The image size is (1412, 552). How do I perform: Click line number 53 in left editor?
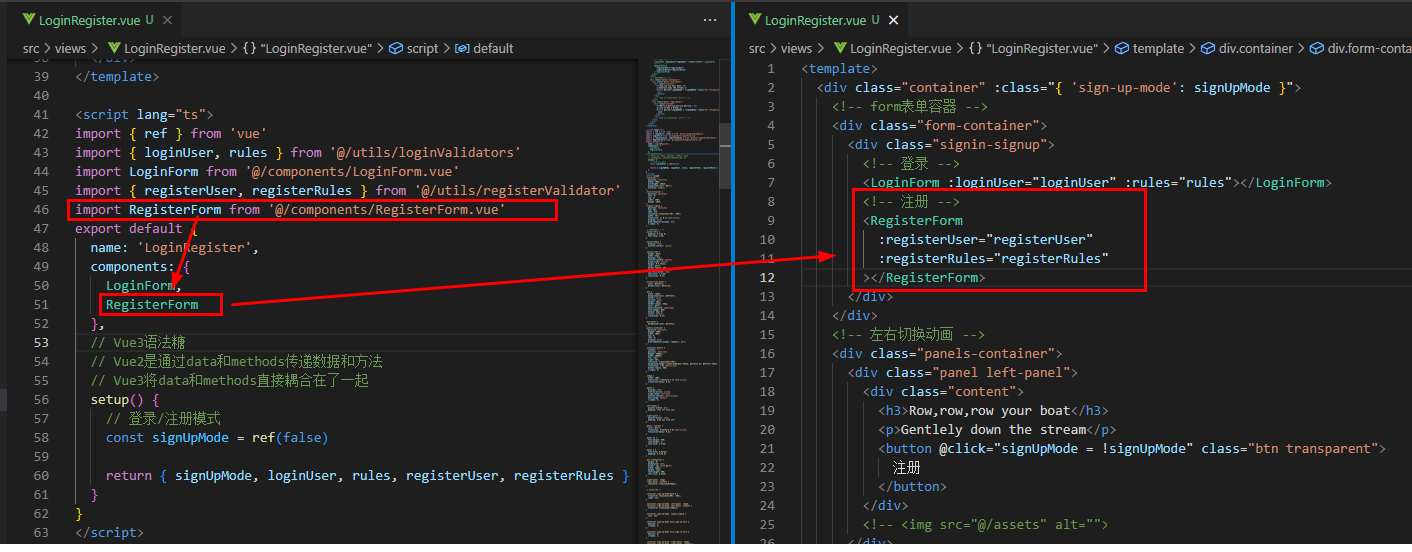41,342
